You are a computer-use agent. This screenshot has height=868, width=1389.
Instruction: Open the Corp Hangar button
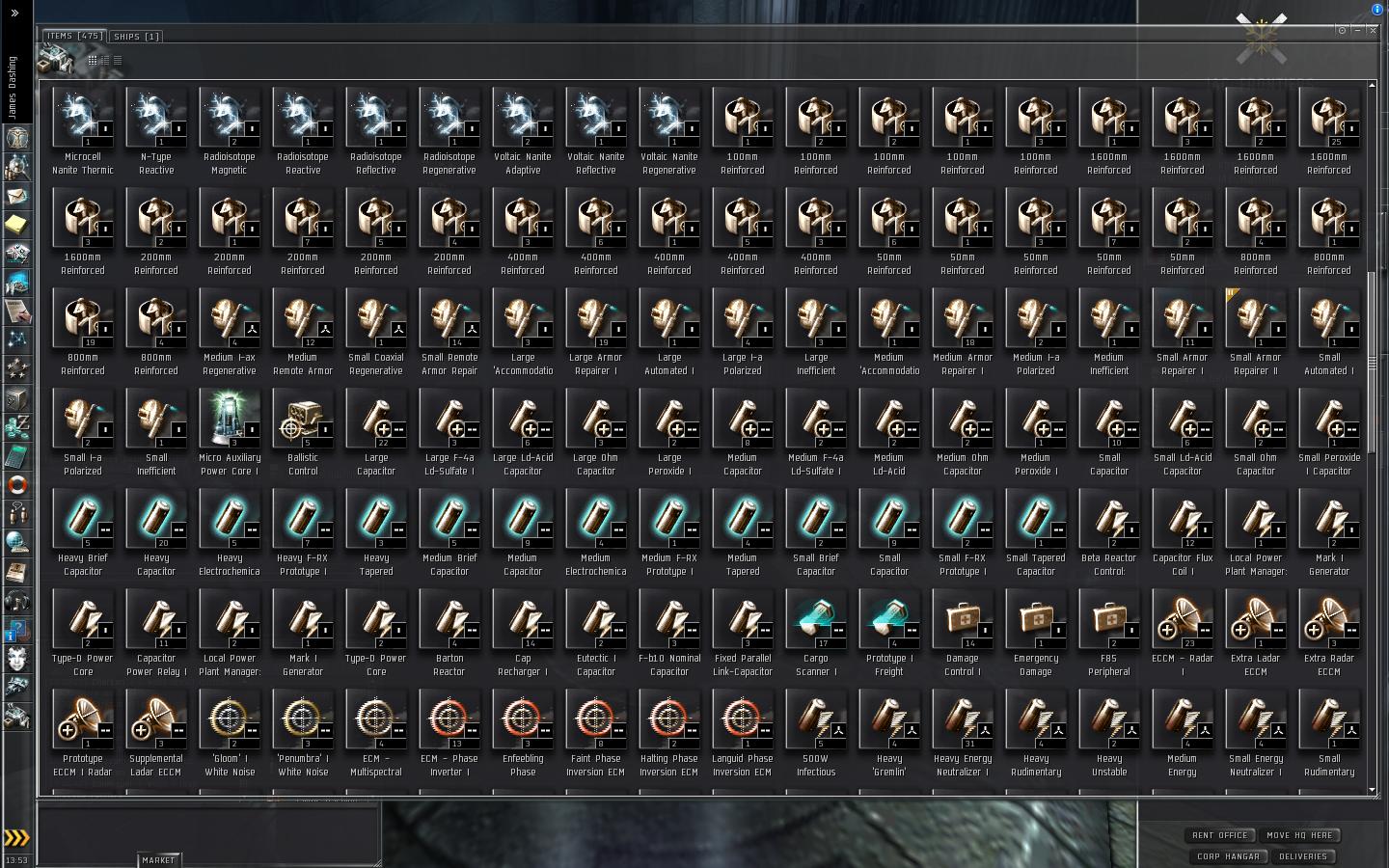click(1228, 856)
